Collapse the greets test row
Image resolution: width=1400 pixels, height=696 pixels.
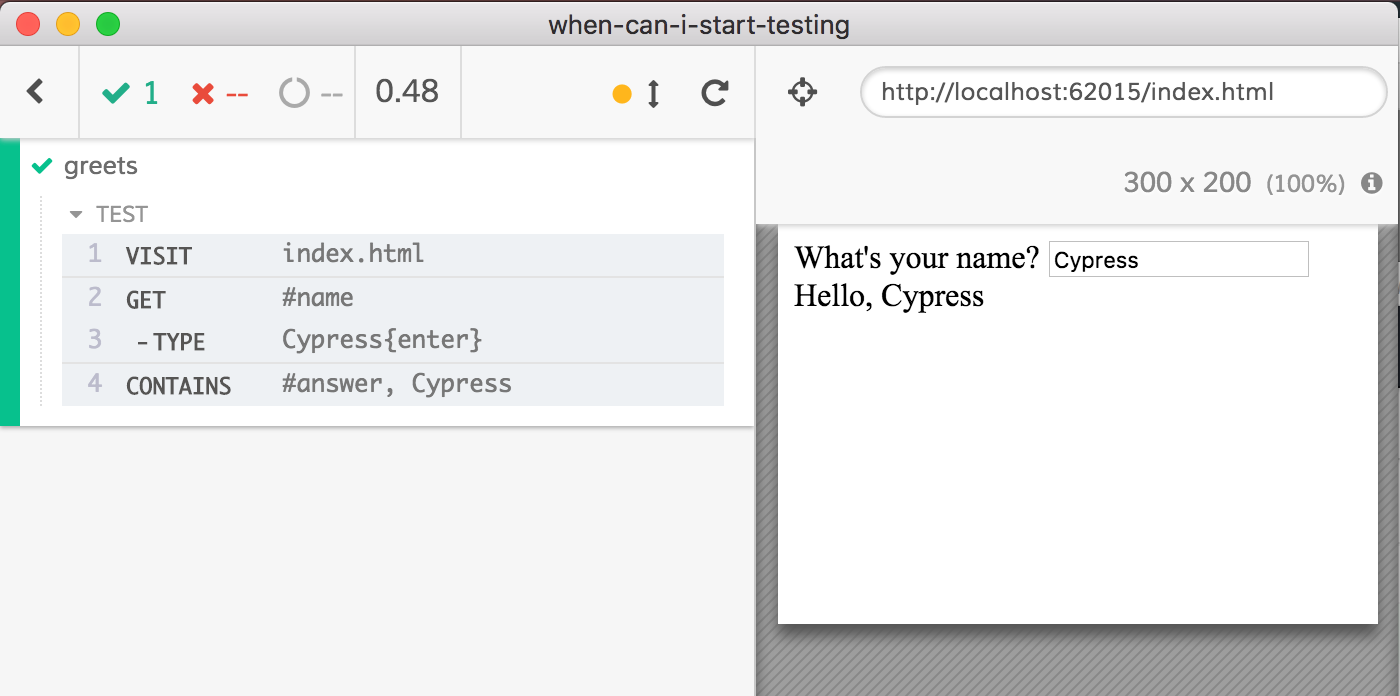click(386, 166)
